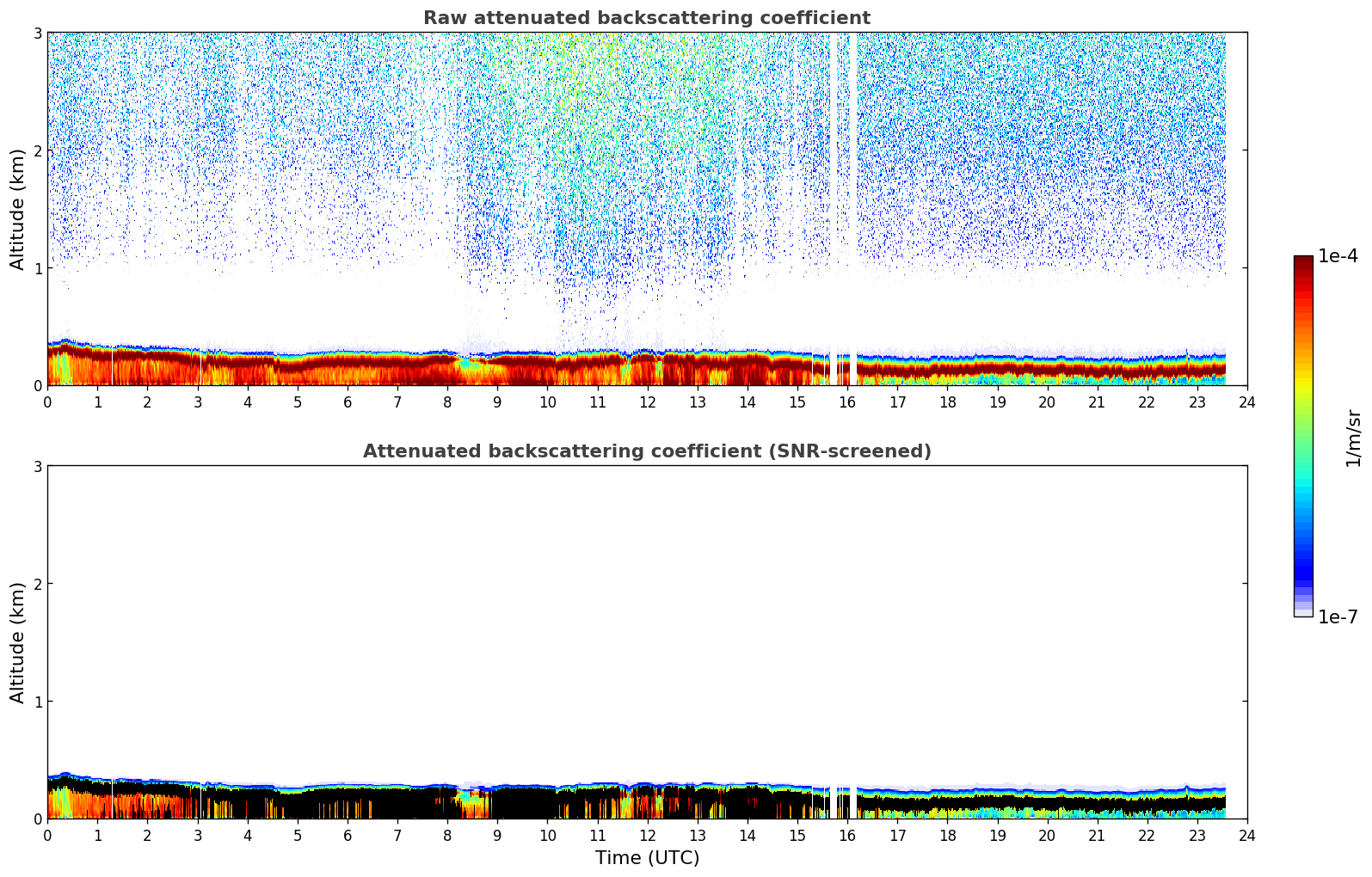
Task: Click the 1 km tick on top plot
Action: point(37,268)
